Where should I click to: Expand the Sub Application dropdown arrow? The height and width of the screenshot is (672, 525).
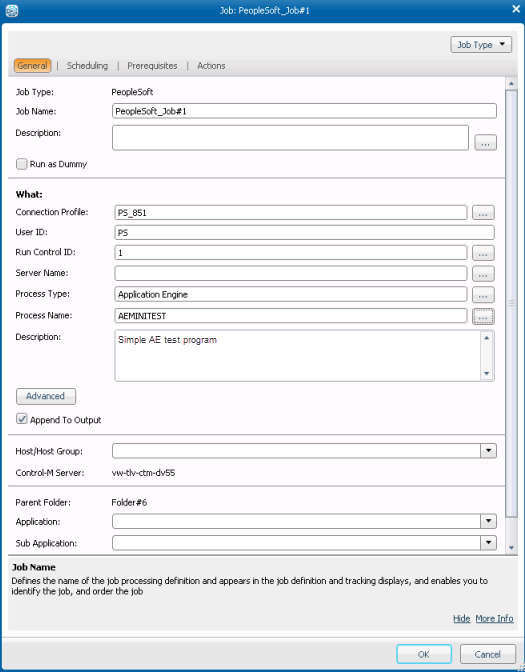tap(488, 543)
